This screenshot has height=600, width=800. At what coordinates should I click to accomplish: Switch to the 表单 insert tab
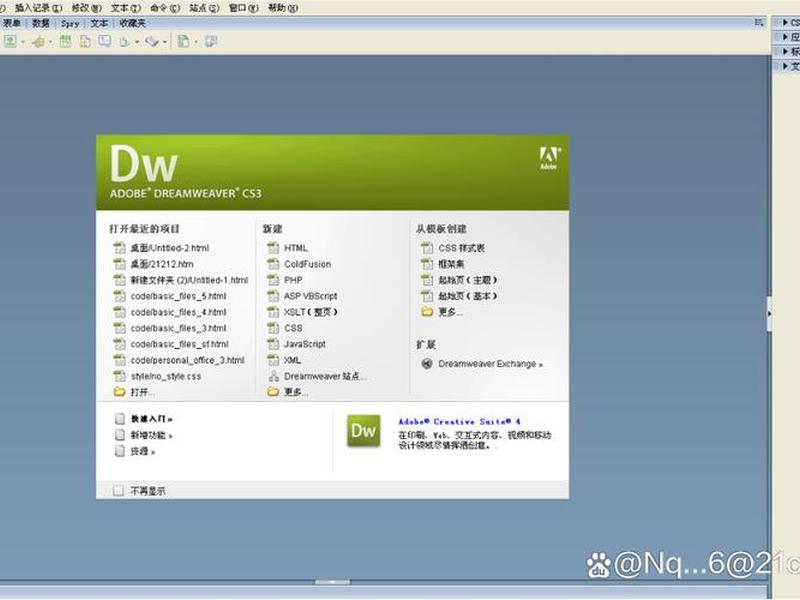tap(12, 23)
